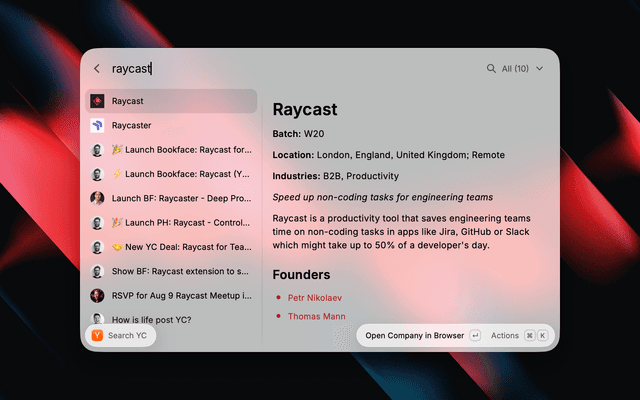Open "Launch Bookface: Raycast for..." post
The width and height of the screenshot is (640, 400).
pyautogui.click(x=171, y=150)
